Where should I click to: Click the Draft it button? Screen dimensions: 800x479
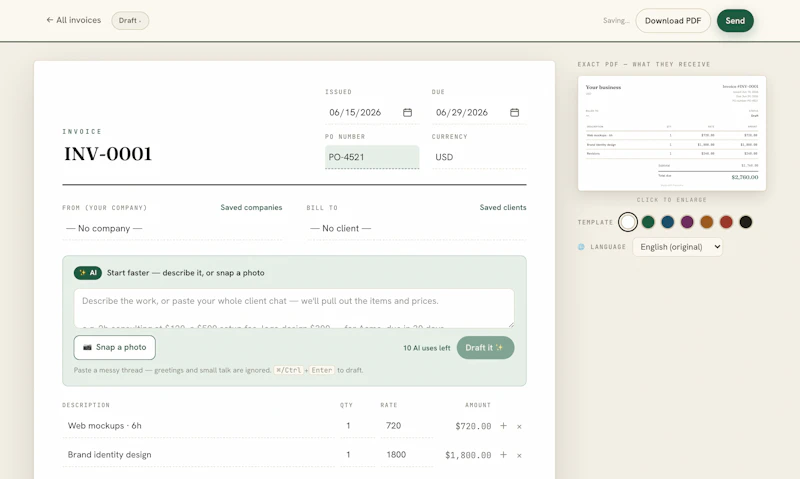pyautogui.click(x=485, y=347)
